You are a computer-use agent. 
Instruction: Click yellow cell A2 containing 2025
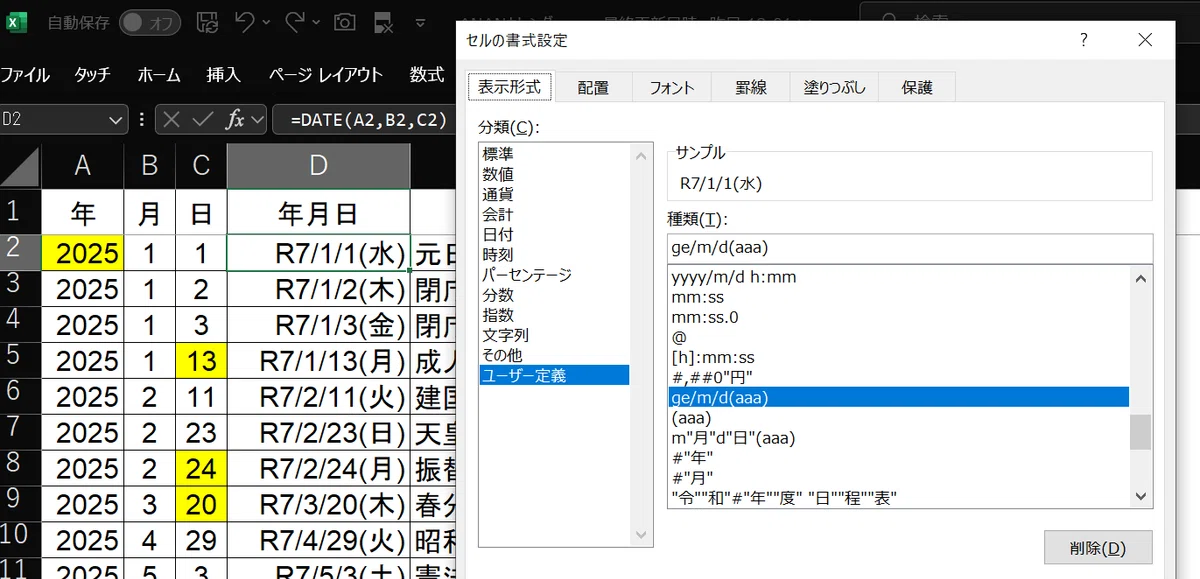[82, 253]
